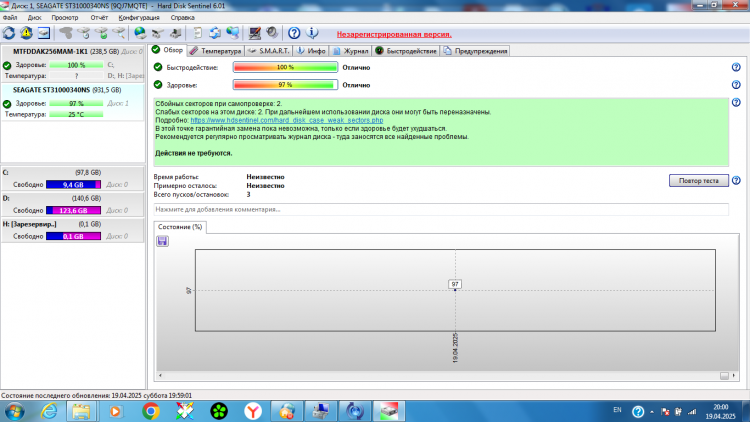Open Yandex browser from the taskbar

(x=253, y=411)
